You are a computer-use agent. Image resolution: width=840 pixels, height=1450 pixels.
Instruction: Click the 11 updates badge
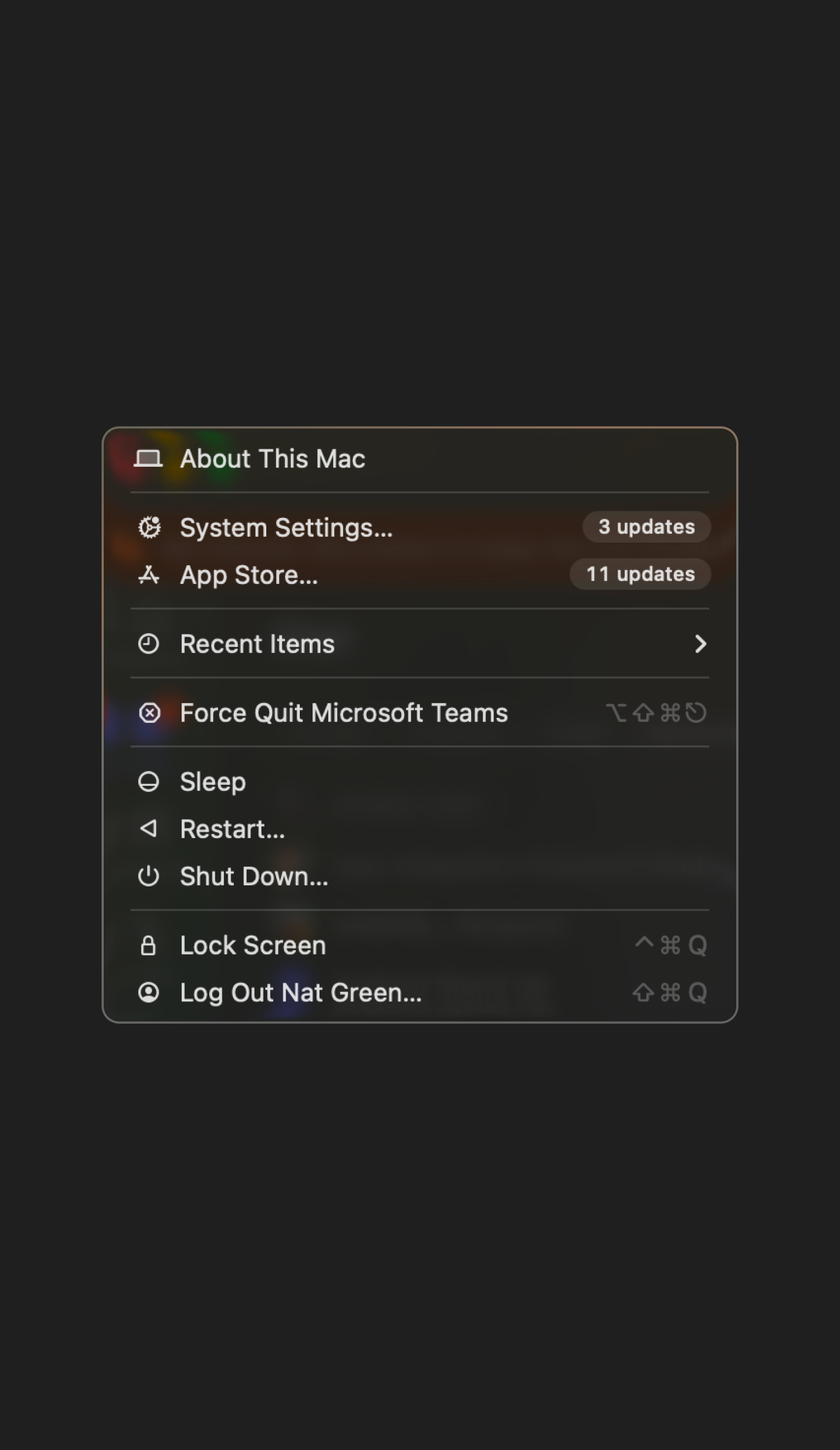pyautogui.click(x=640, y=573)
